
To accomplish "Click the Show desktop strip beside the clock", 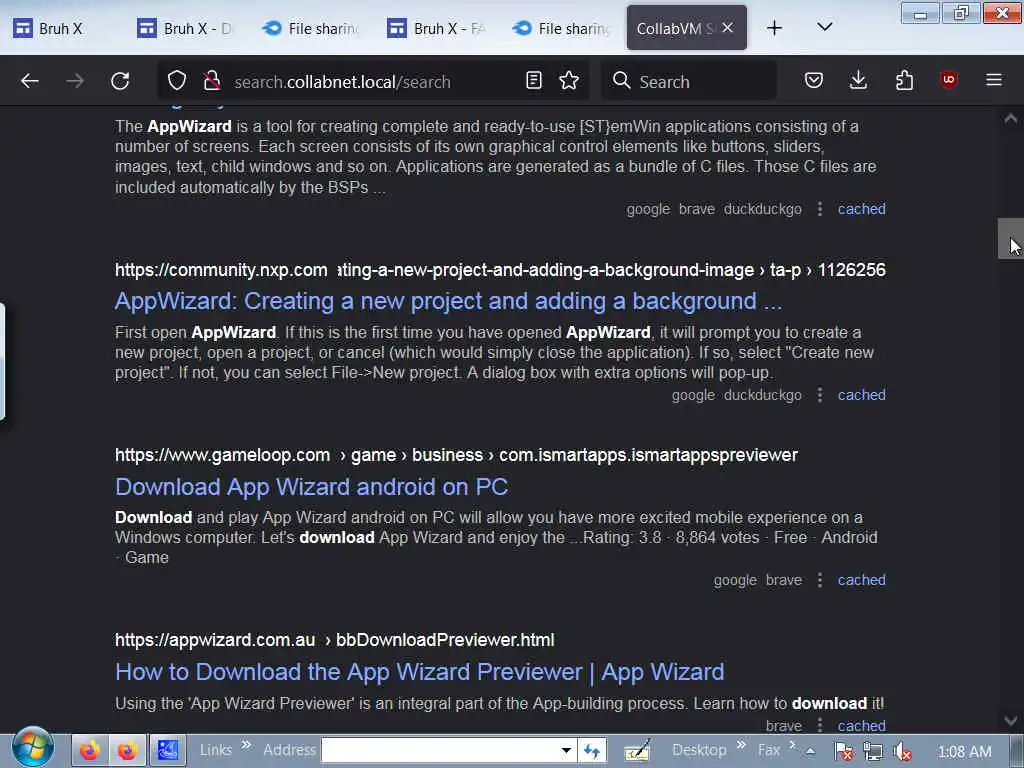I will pyautogui.click(x=1016, y=751).
